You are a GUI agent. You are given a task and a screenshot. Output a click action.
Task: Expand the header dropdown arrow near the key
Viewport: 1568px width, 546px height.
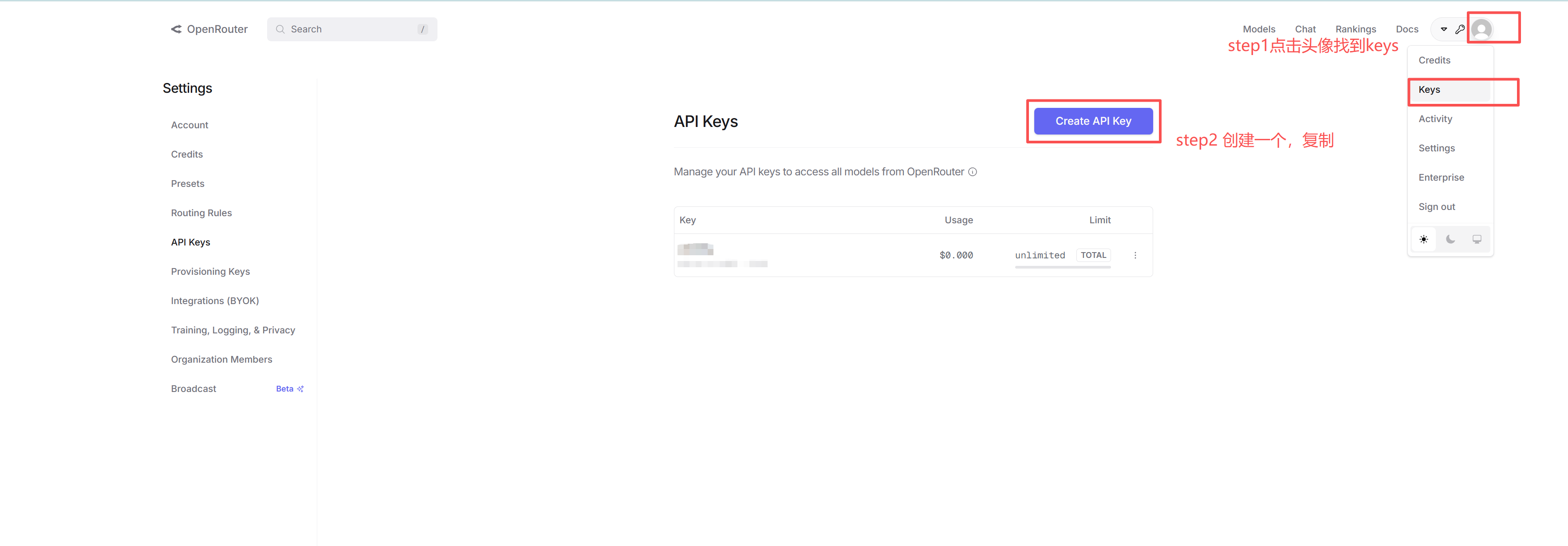[1443, 29]
